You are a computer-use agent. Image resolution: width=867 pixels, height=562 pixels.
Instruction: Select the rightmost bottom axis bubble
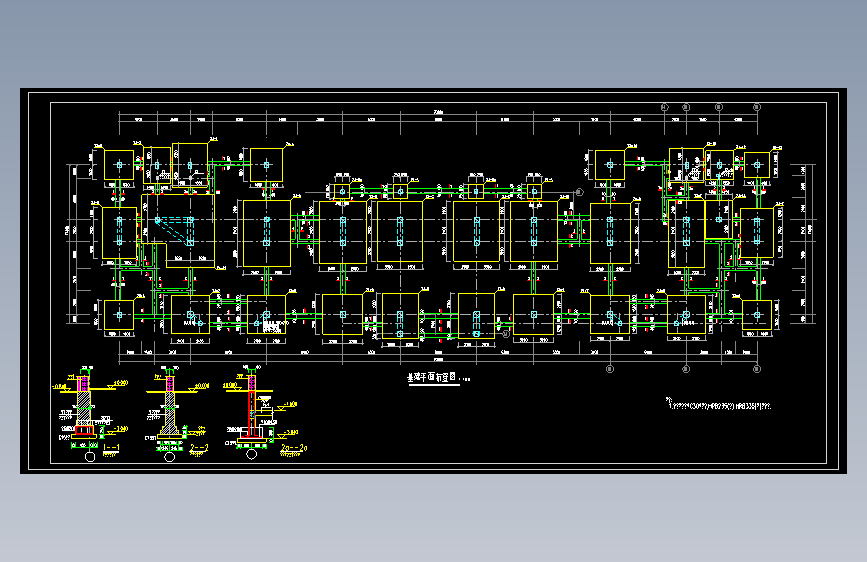[x=757, y=368]
